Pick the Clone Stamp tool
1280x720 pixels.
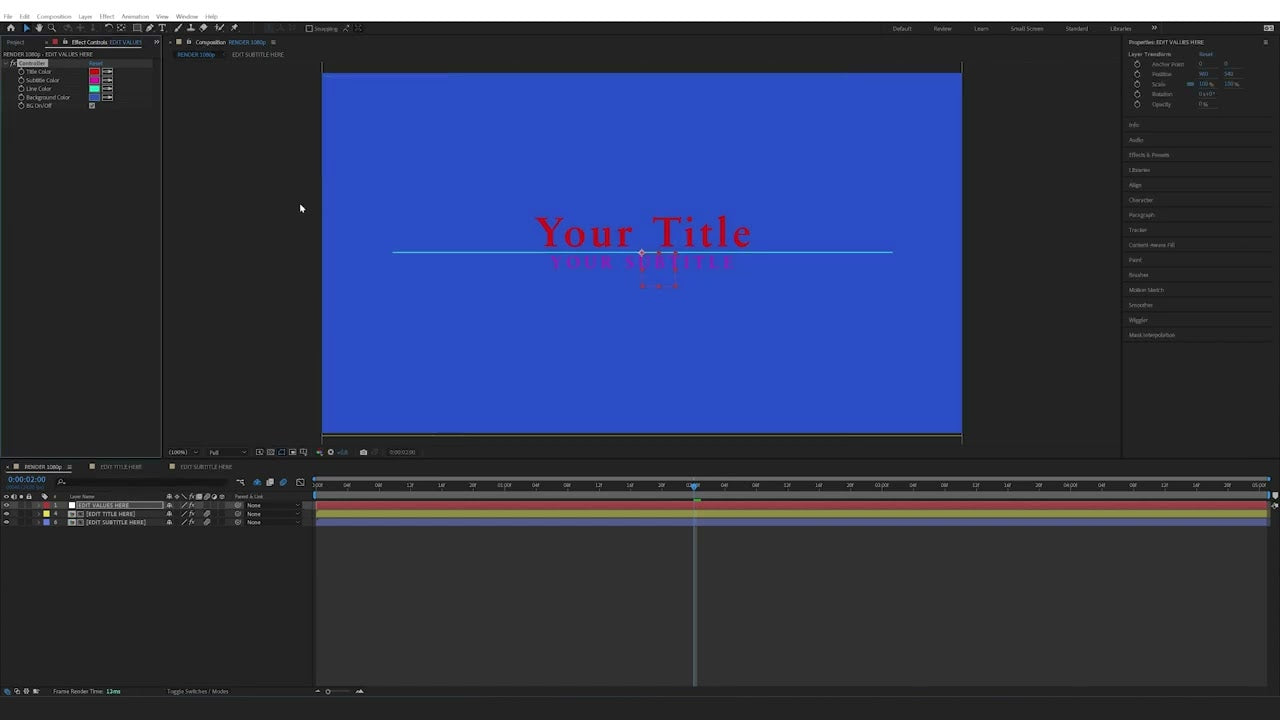point(191,28)
